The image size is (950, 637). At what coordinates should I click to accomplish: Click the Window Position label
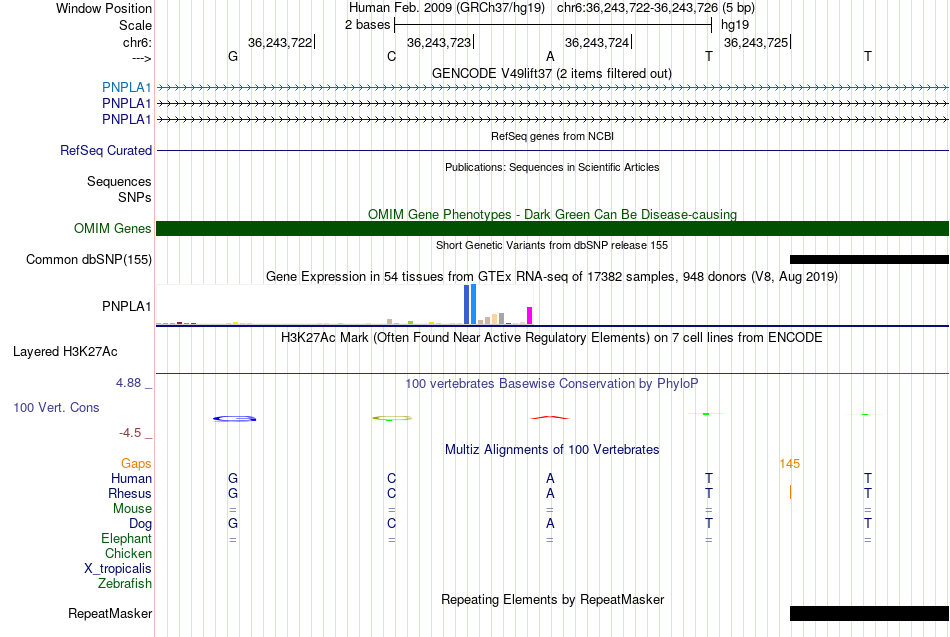104,8
